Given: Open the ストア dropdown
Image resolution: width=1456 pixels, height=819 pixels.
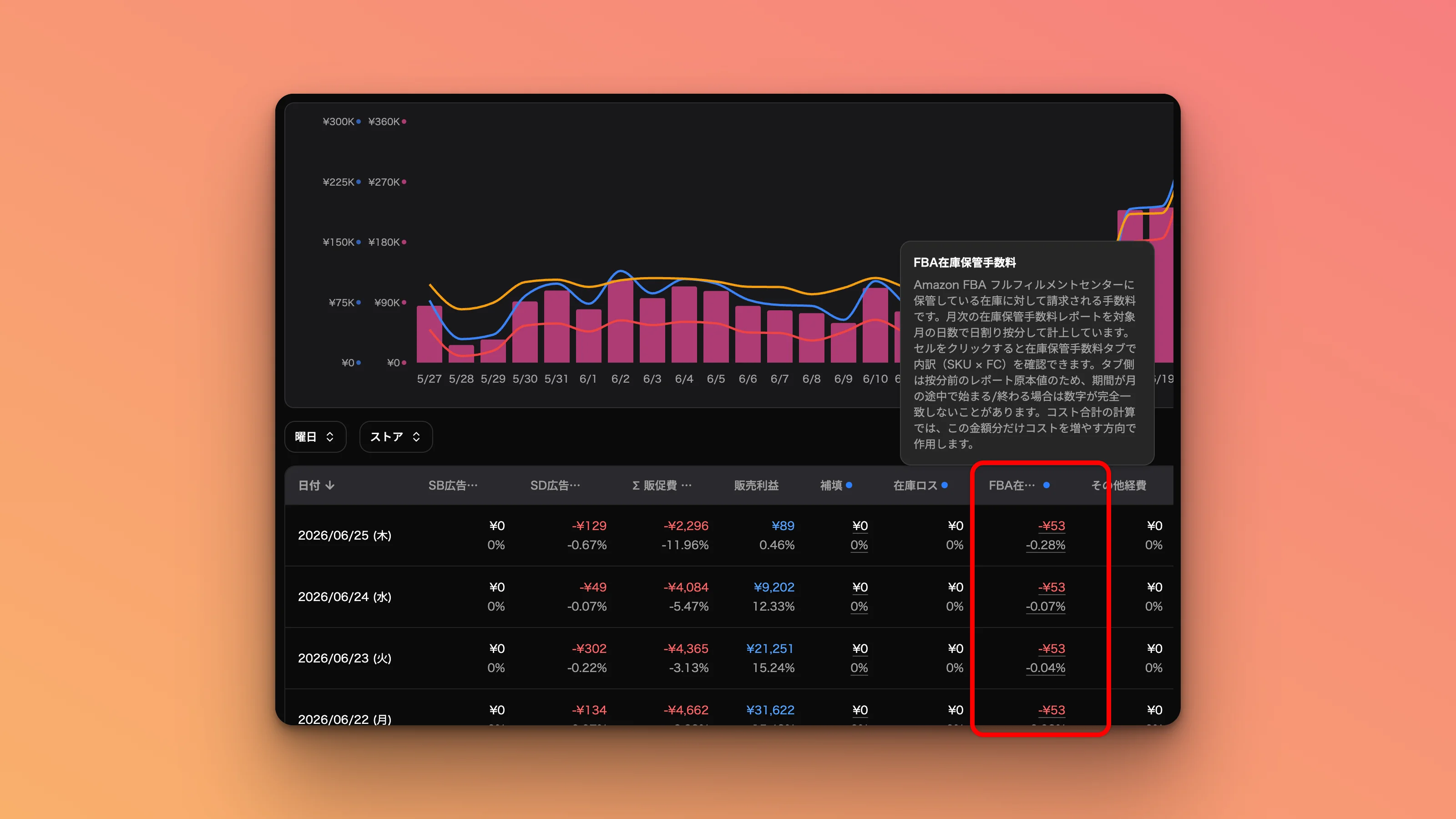Looking at the screenshot, I should (396, 437).
